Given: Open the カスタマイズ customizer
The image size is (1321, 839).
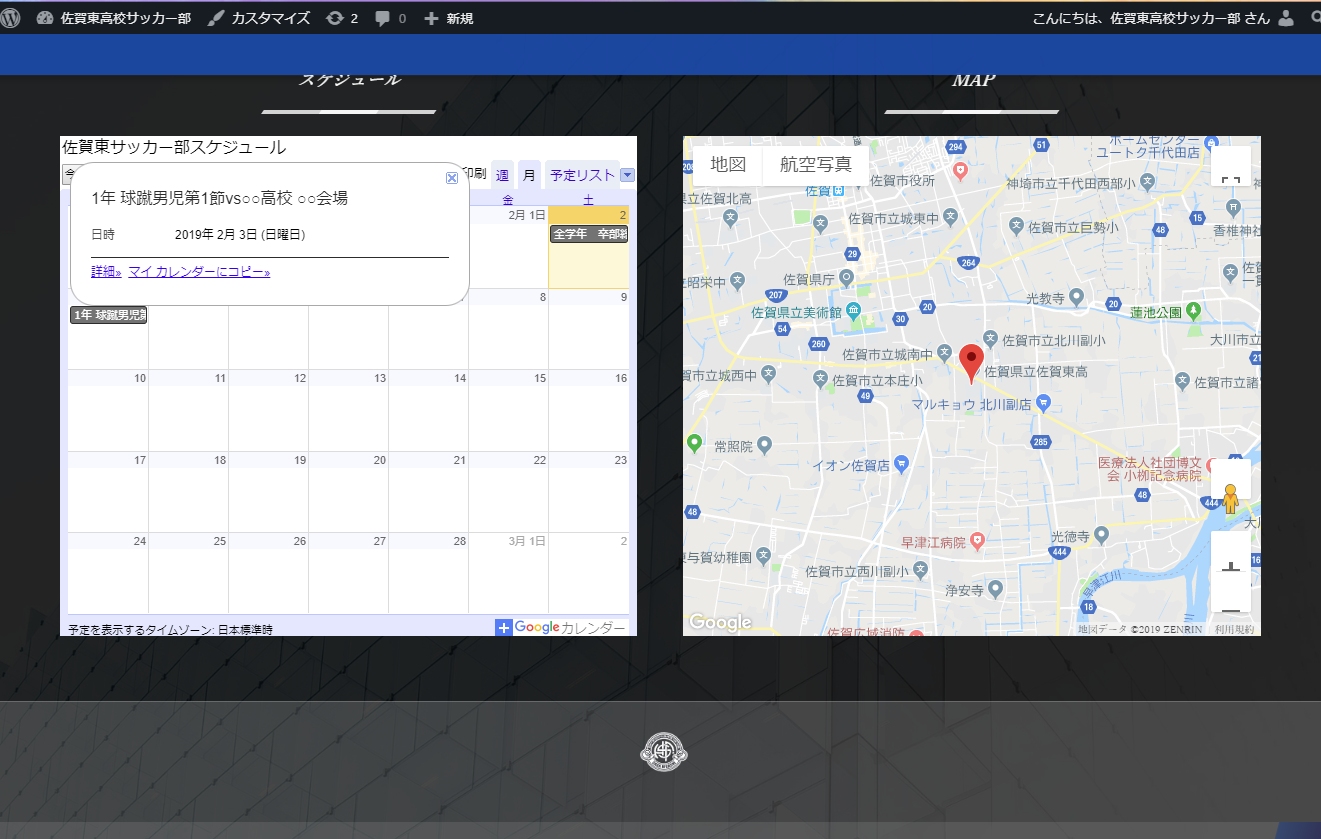Looking at the screenshot, I should (x=260, y=18).
